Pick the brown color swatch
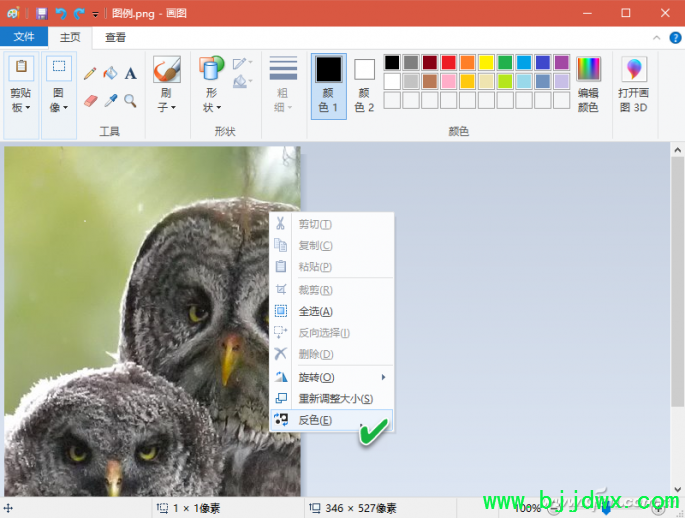Viewport: 685px width, 518px height. [430, 81]
